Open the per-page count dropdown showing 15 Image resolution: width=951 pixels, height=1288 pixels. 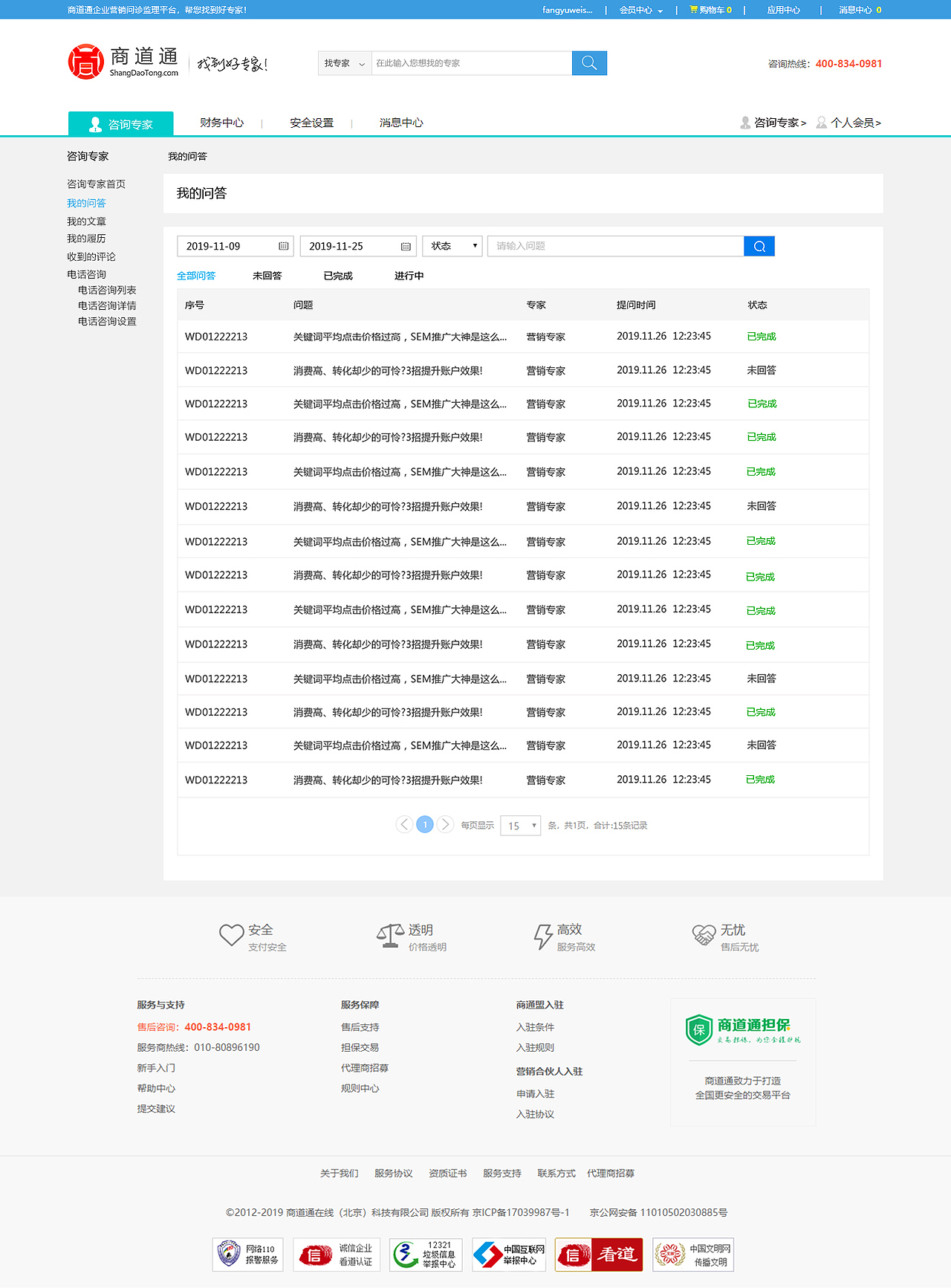coord(521,826)
